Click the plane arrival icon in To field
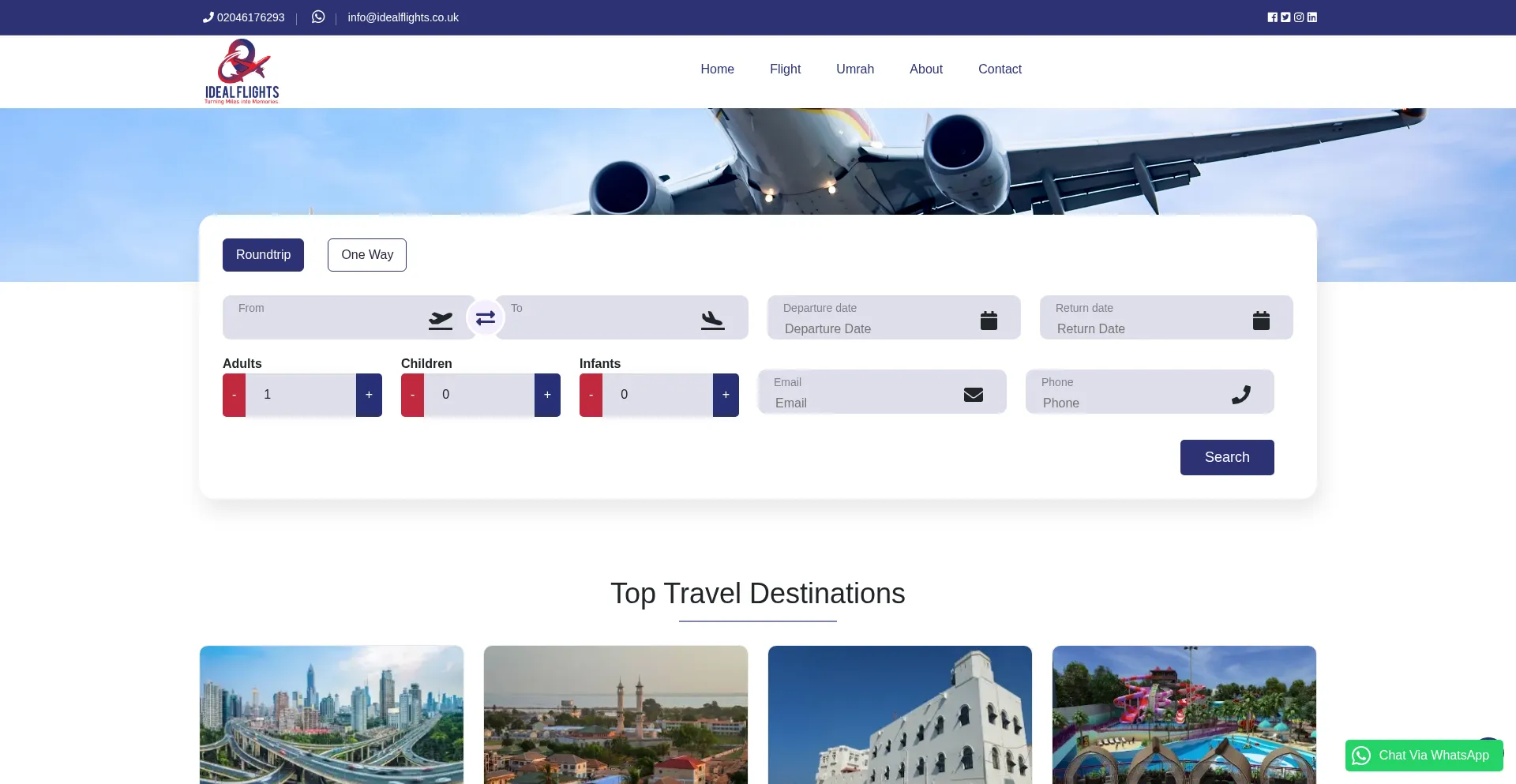Viewport: 1516px width, 784px height. (x=713, y=321)
